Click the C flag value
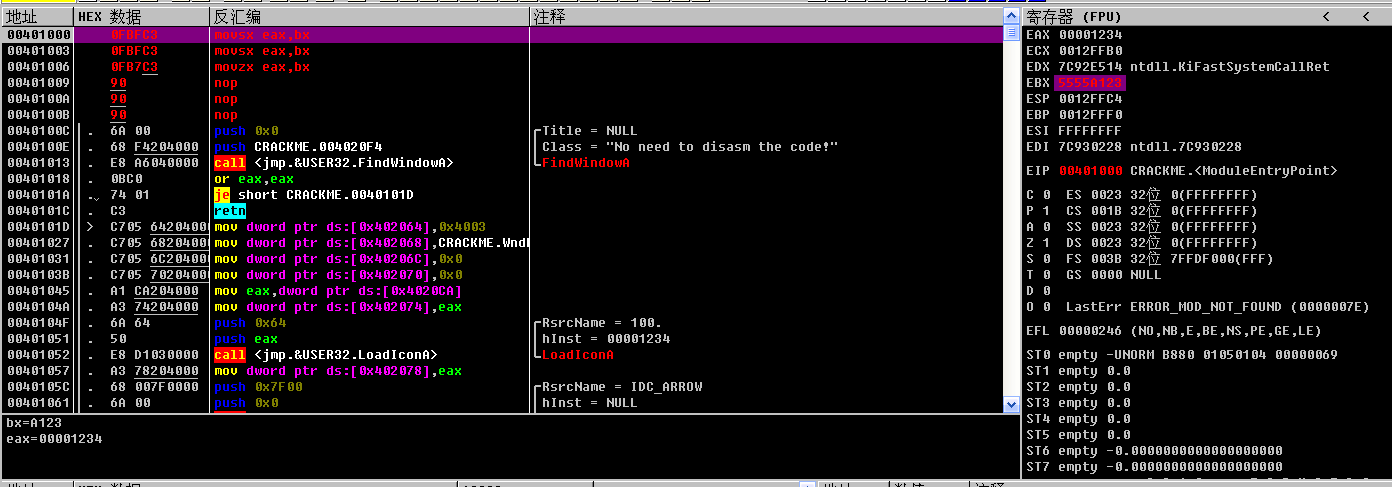The height and width of the screenshot is (487, 1392). tap(1046, 195)
